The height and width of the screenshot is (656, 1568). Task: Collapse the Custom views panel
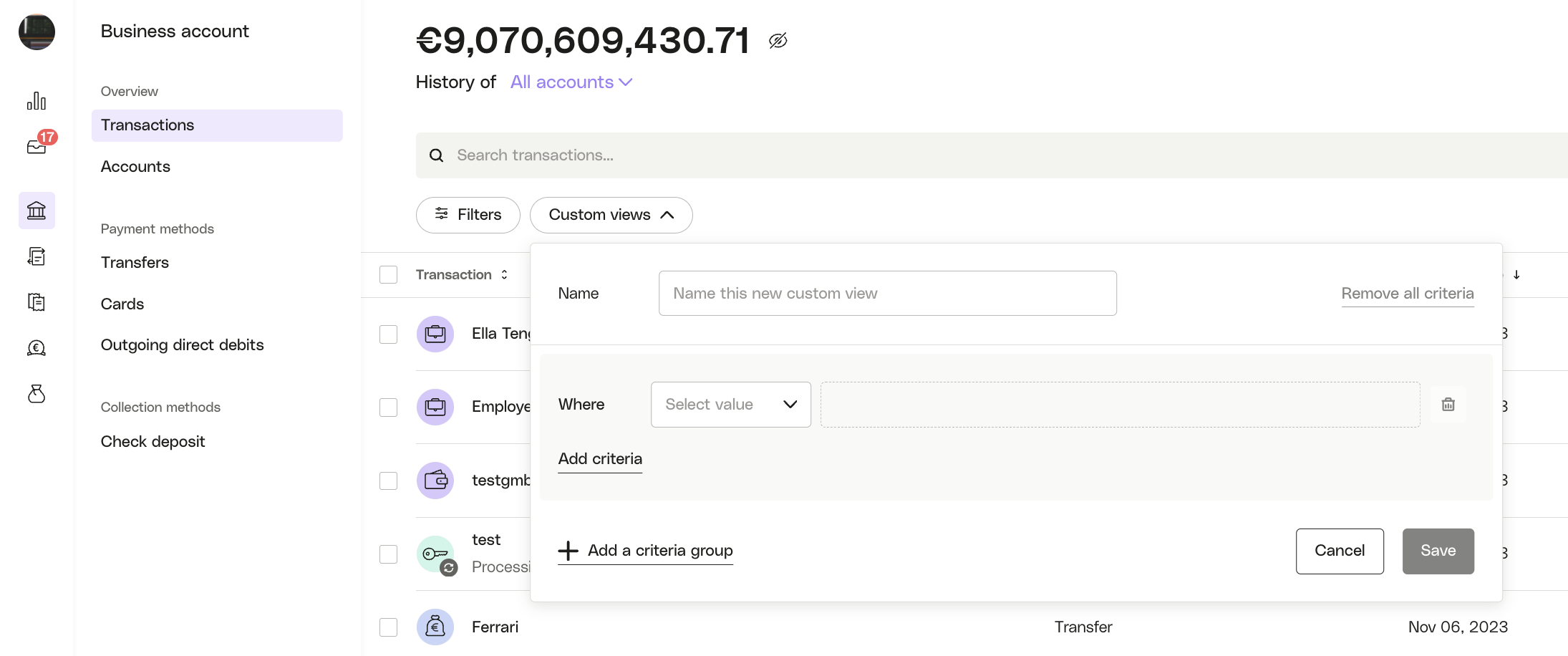611,215
